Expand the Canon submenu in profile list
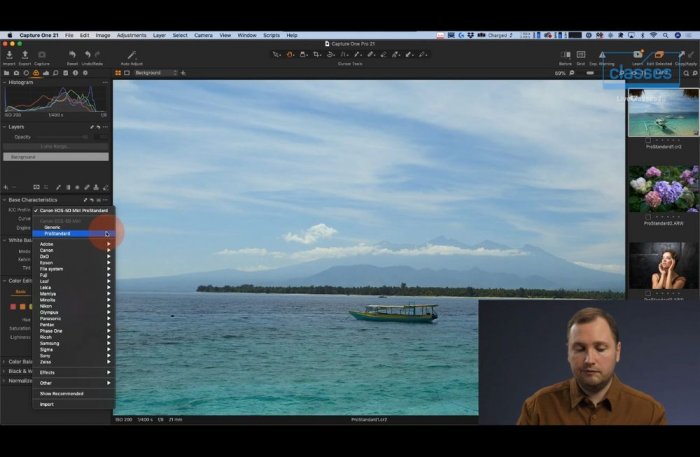This screenshot has height=457, width=700. click(x=48, y=250)
